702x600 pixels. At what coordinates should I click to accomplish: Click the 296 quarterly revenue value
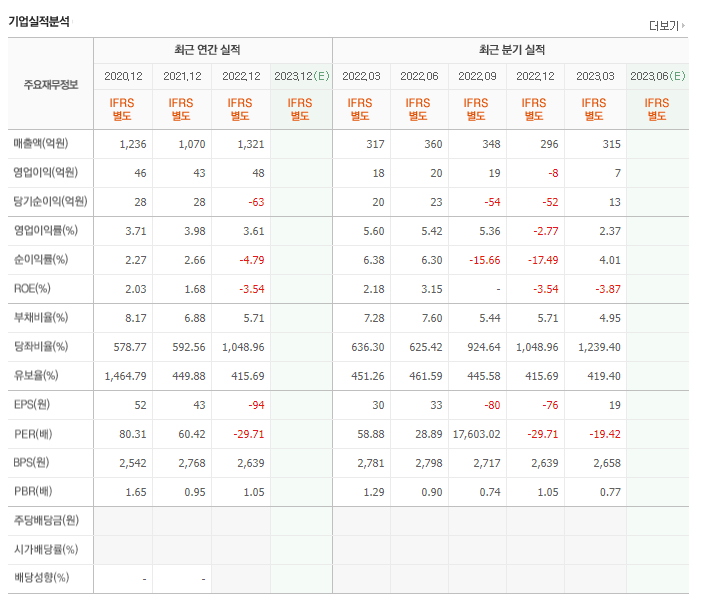(x=549, y=144)
